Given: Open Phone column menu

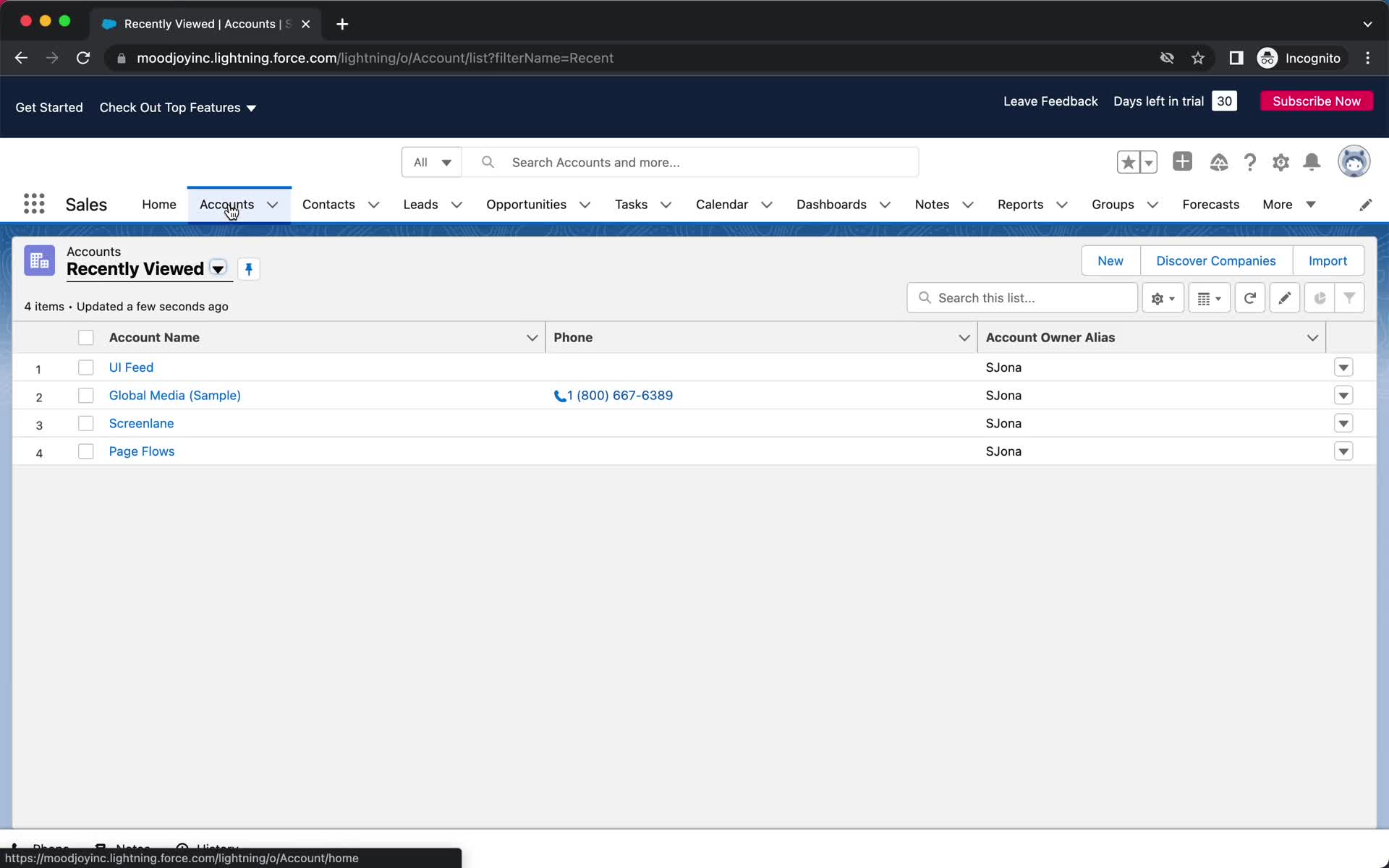Looking at the screenshot, I should pos(964,338).
